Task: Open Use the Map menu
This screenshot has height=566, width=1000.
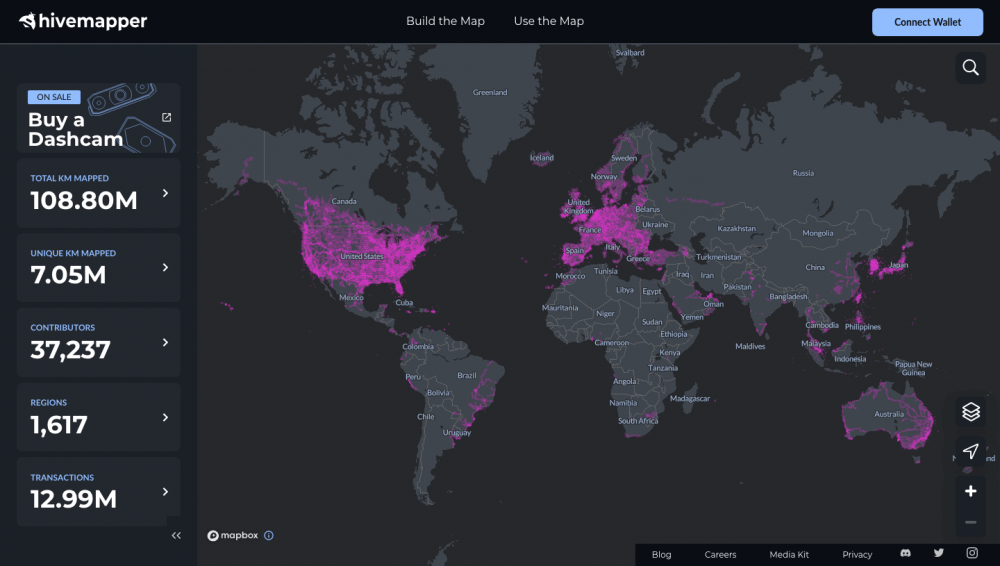Action: 548,21
